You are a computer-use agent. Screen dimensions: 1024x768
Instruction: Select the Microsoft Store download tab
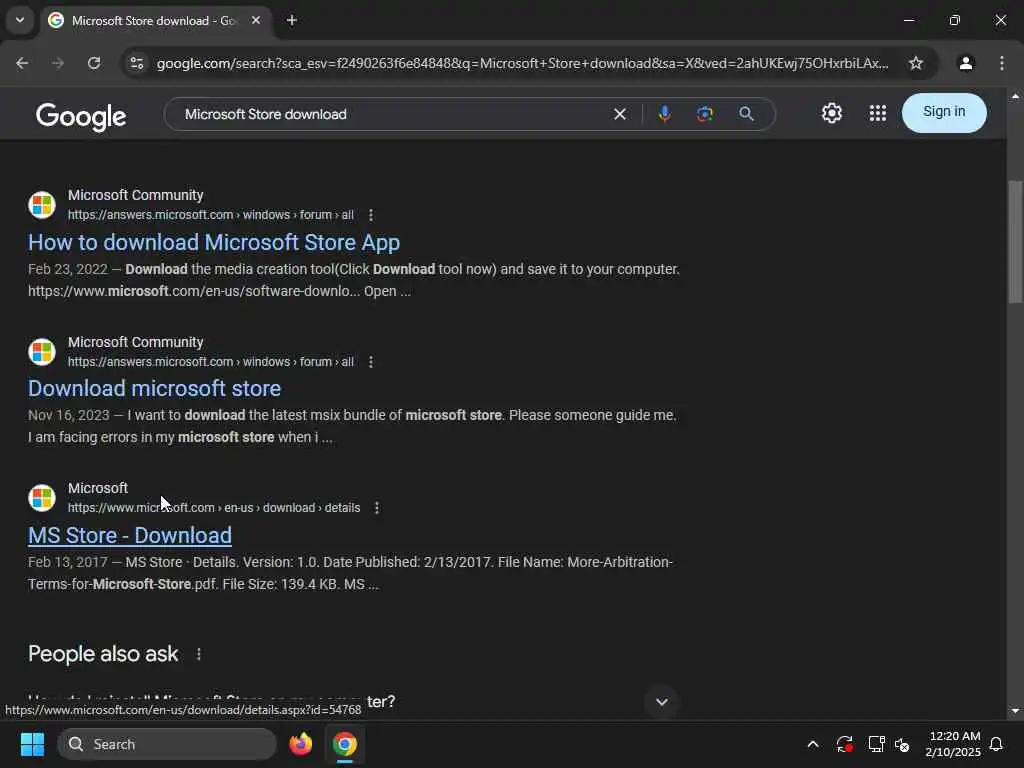tap(157, 20)
